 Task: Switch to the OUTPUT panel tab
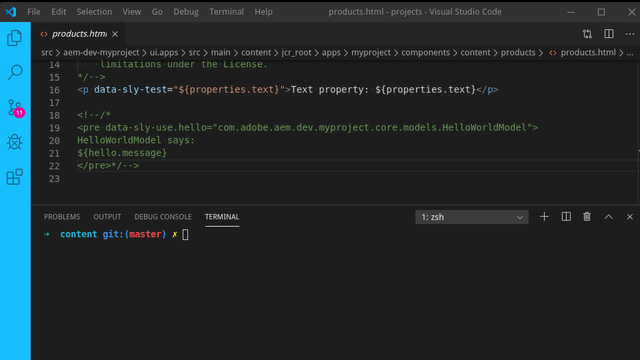107,217
